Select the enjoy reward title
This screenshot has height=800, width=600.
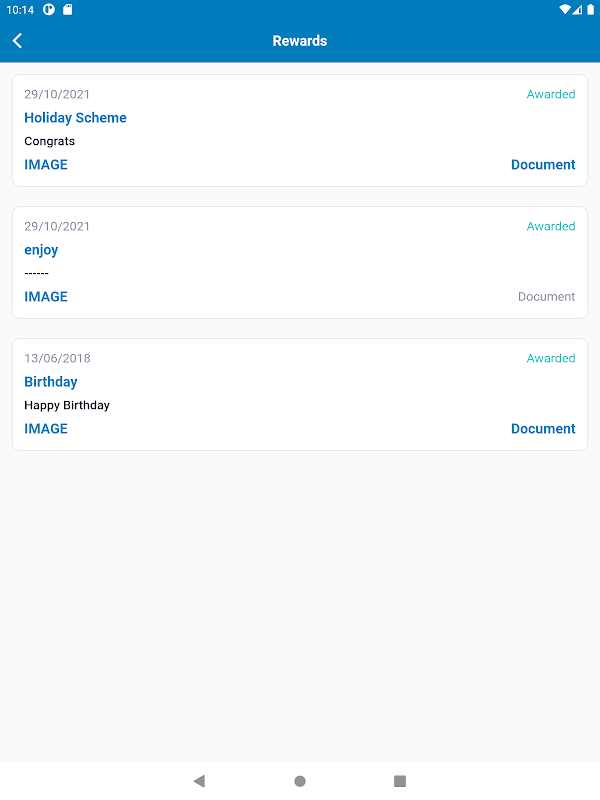coord(41,250)
